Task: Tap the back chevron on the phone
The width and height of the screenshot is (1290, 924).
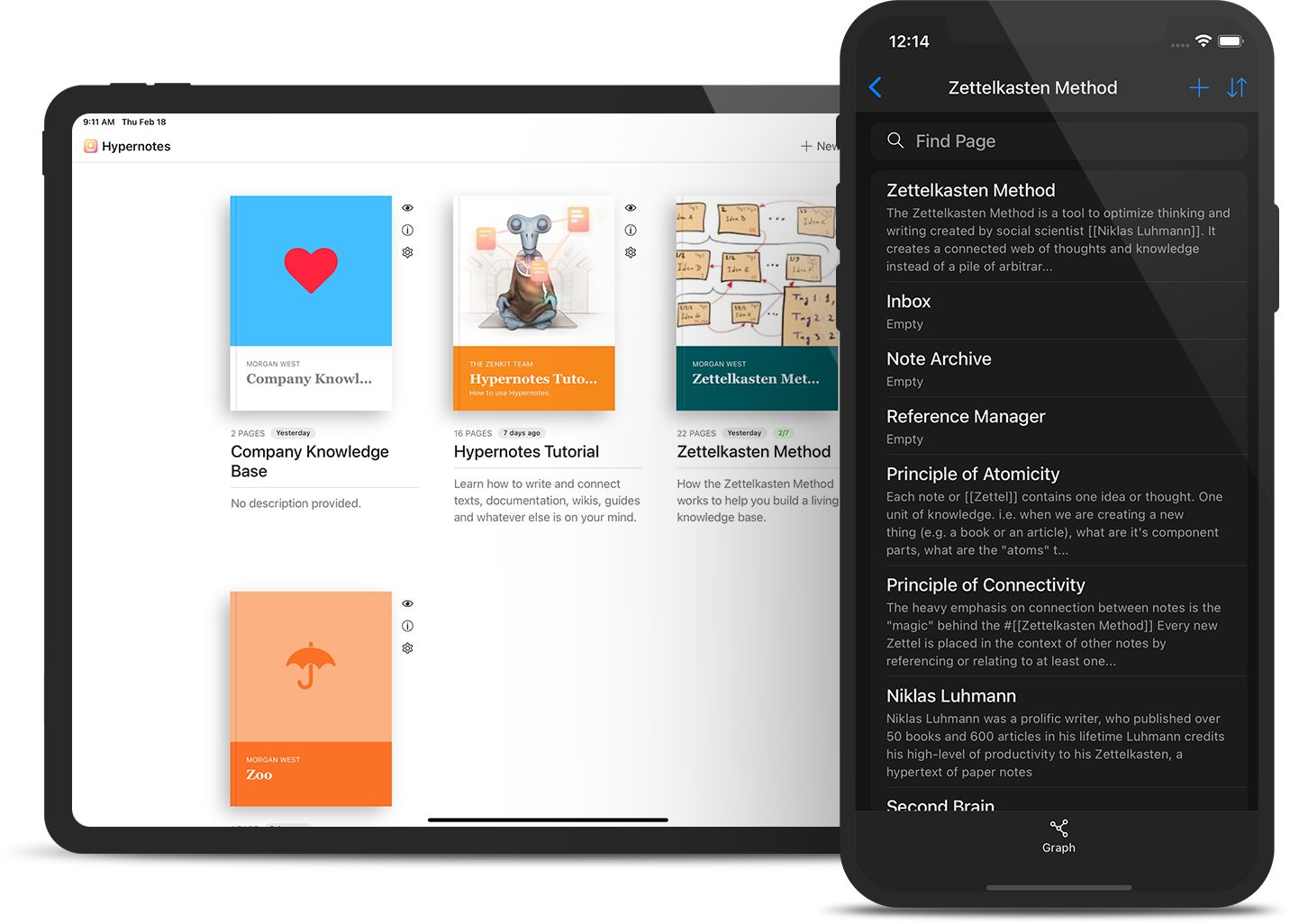Action: 875,87
